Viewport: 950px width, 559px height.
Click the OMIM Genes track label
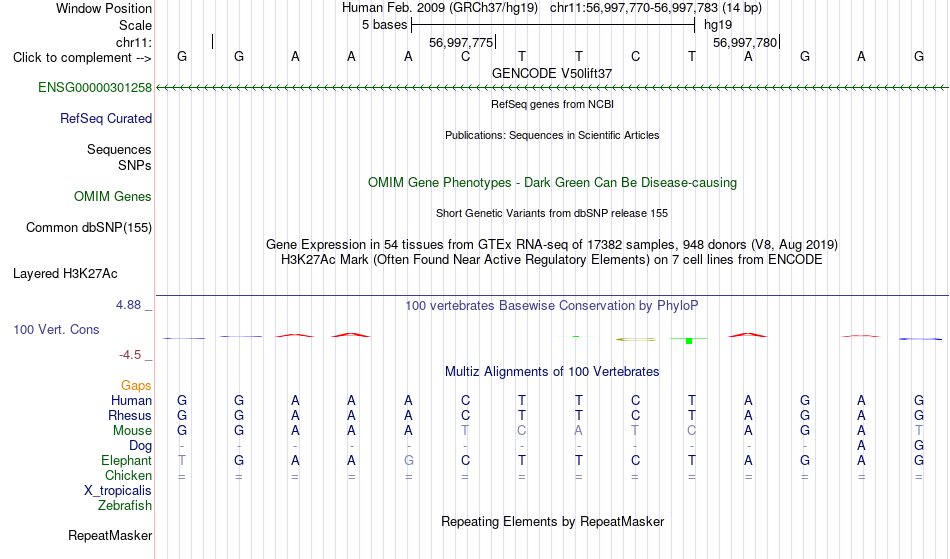tap(112, 196)
